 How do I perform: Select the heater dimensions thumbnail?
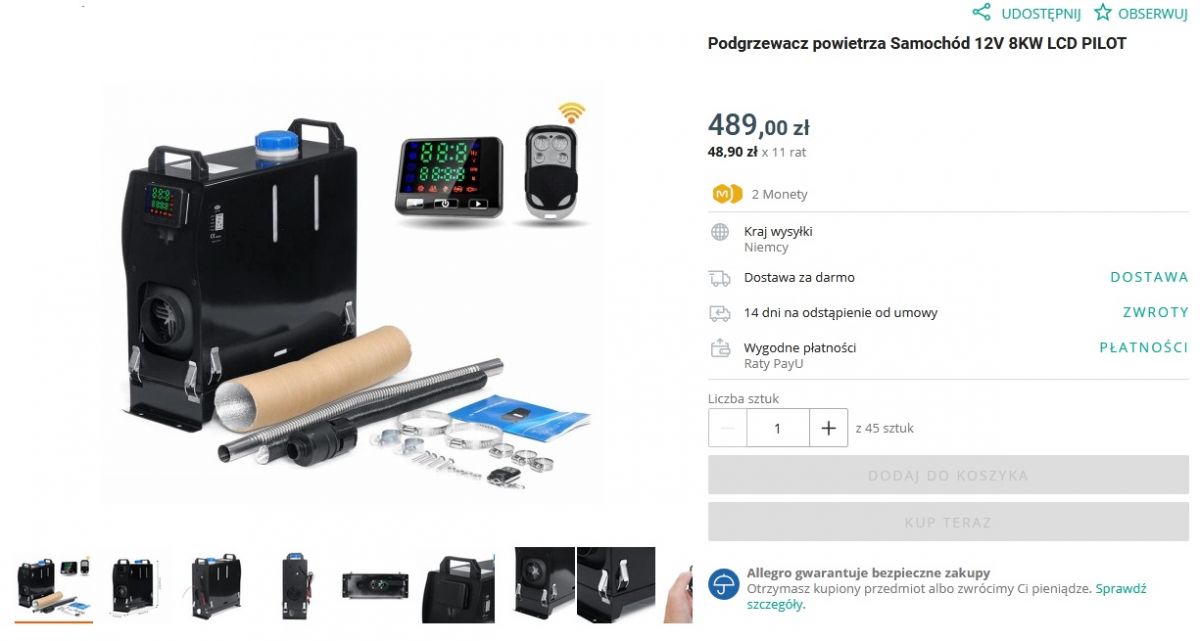(134, 585)
